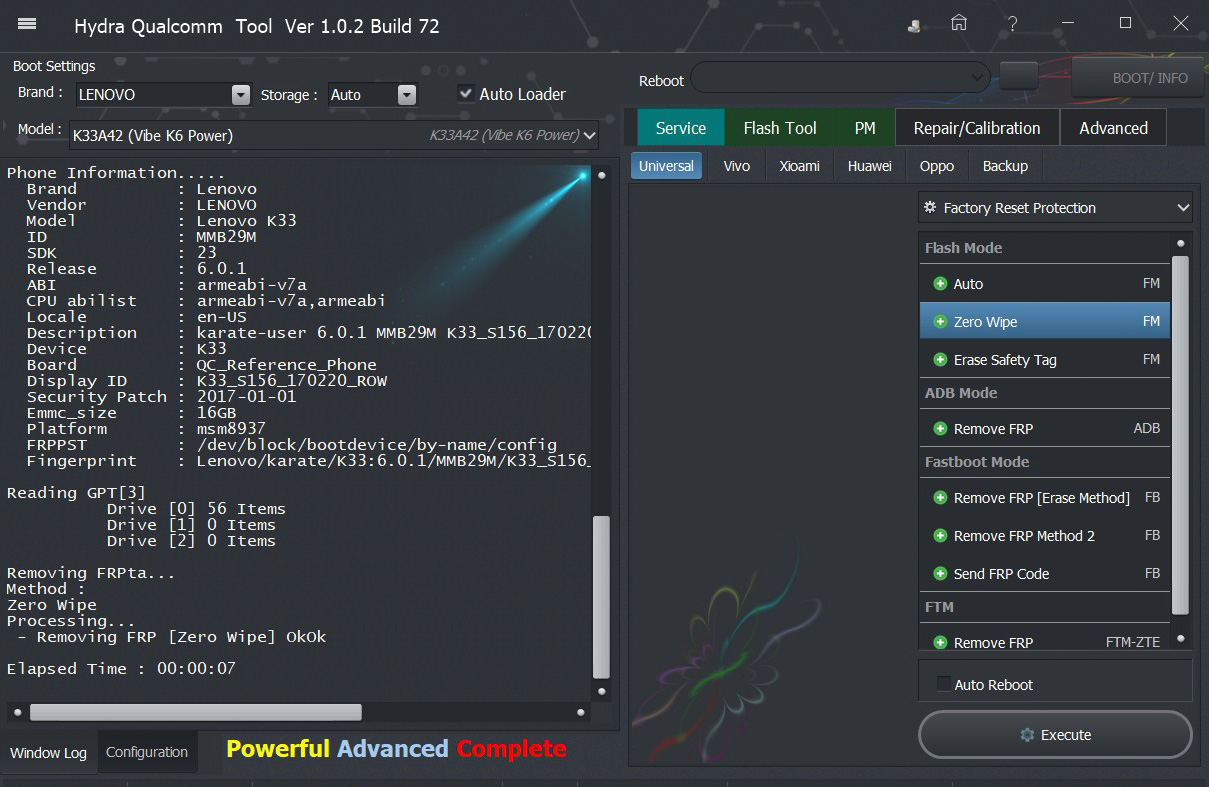Click the log horizontal scrollbar thumb

(196, 712)
